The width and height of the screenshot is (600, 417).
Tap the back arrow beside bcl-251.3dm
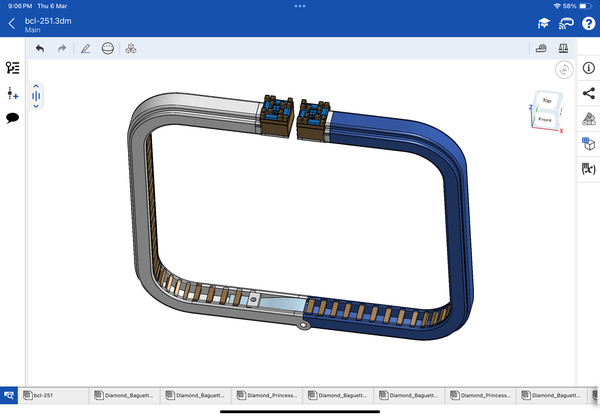pos(11,22)
